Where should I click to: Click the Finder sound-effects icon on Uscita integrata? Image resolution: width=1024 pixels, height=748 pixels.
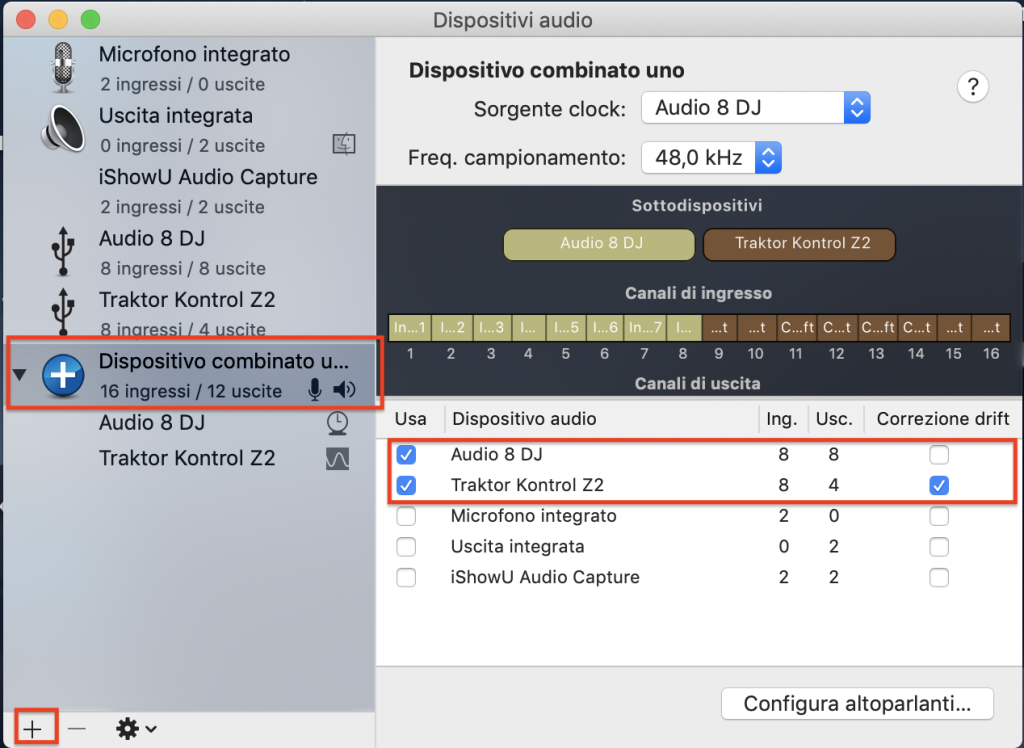coord(344,144)
